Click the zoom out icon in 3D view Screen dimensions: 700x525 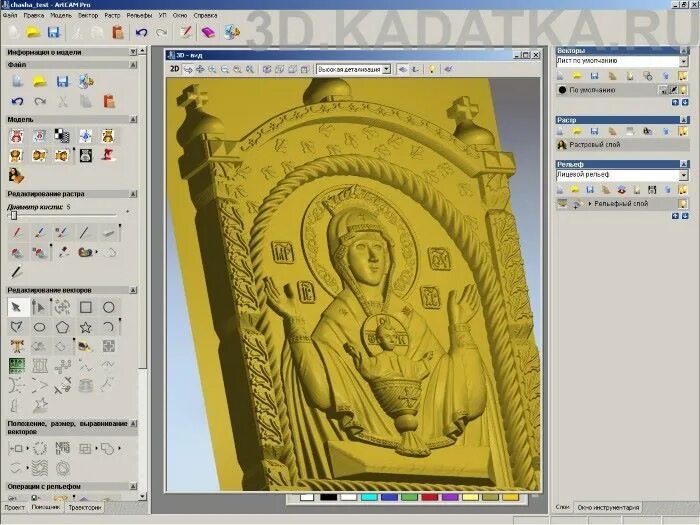225,69
